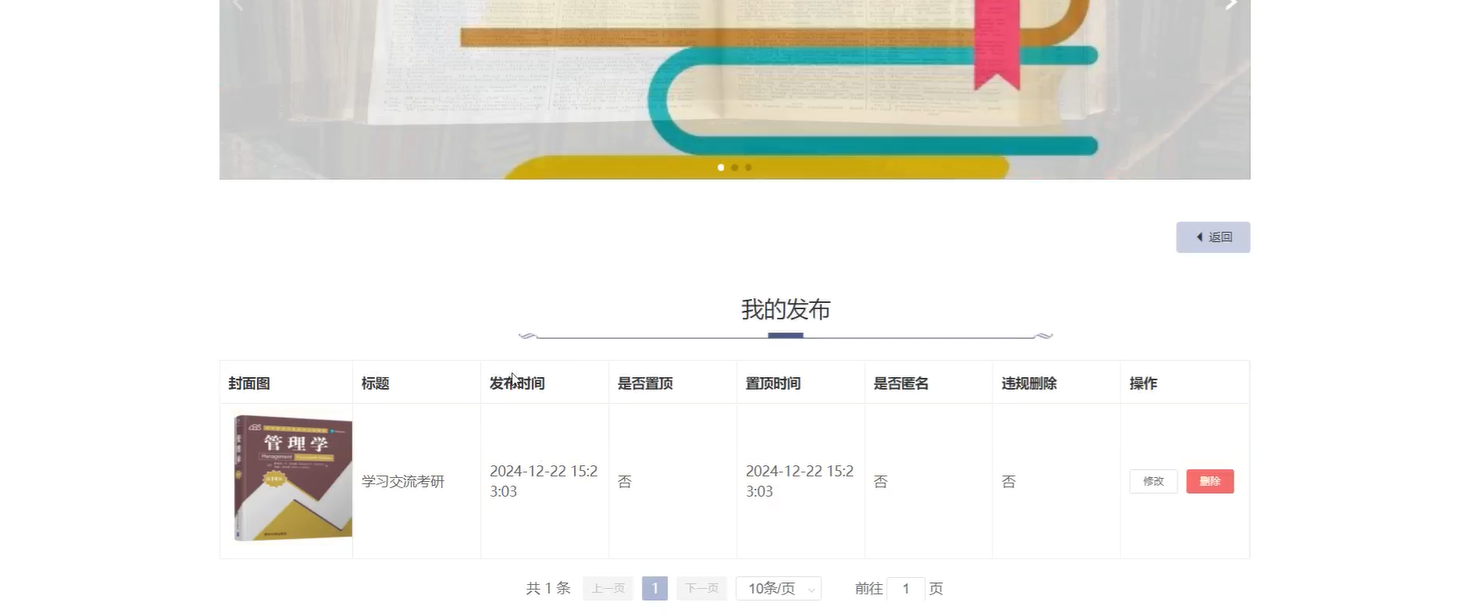Select the second carousel indicator dot
This screenshot has width=1469, height=613.
733,166
